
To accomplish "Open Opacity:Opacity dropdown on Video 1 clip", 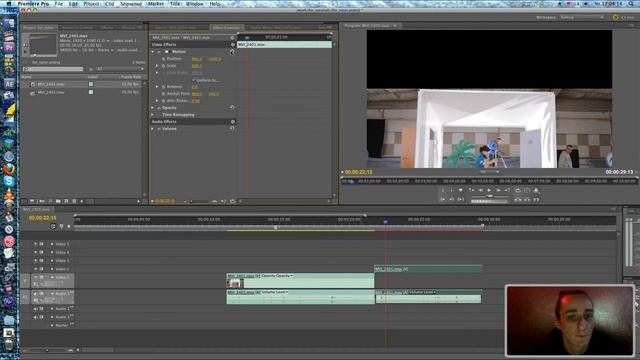I will click(x=276, y=276).
